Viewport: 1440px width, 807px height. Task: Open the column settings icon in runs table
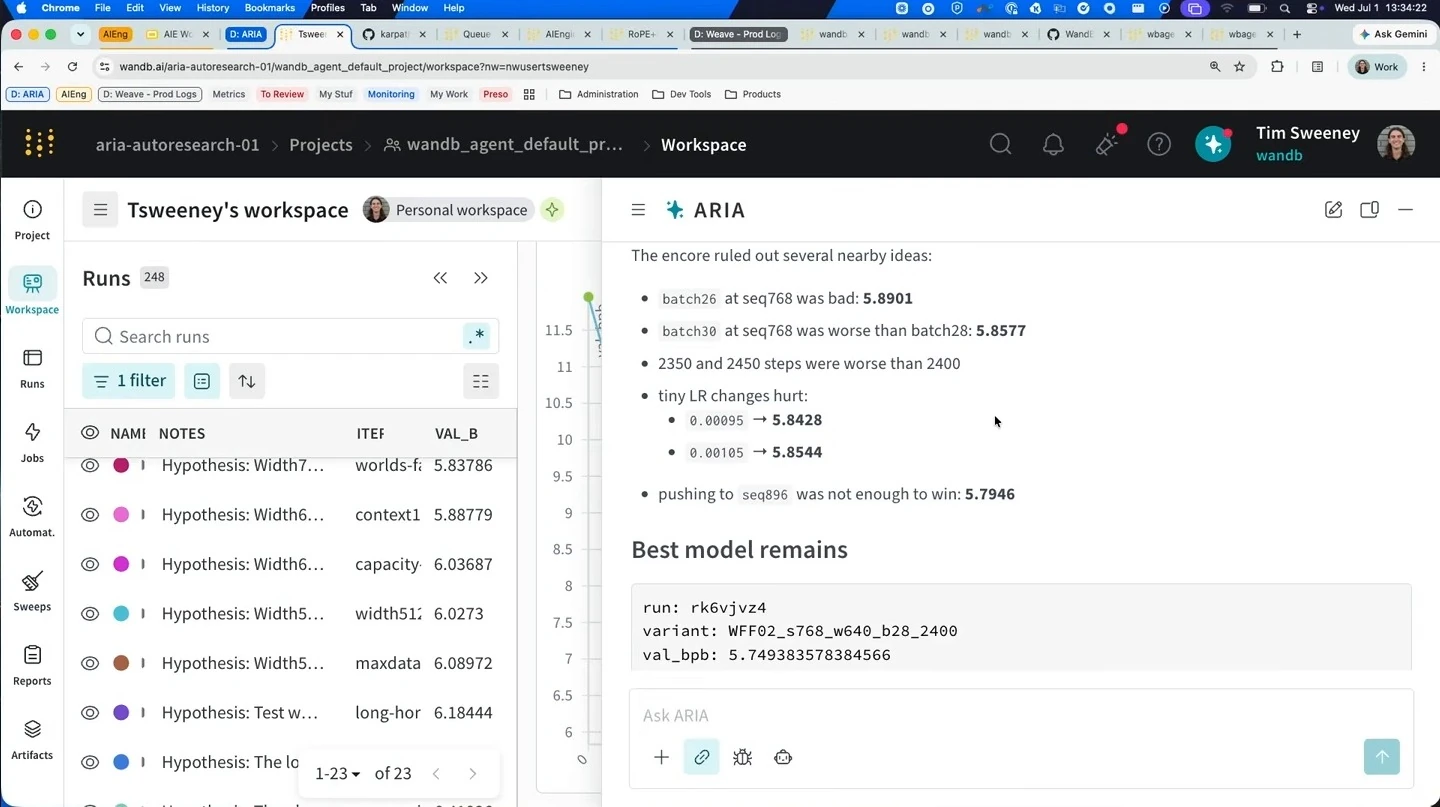(481, 381)
